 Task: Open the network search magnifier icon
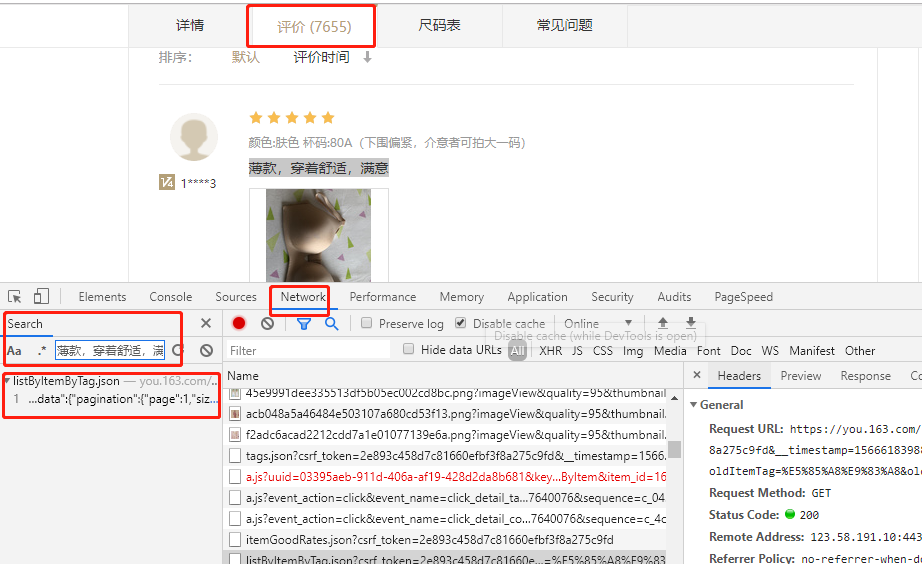tap(332, 323)
